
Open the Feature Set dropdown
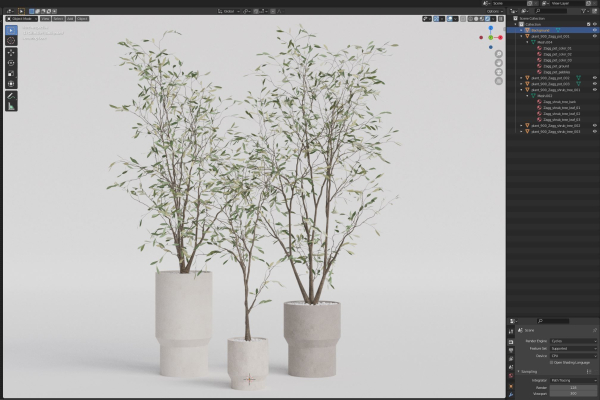(573, 348)
